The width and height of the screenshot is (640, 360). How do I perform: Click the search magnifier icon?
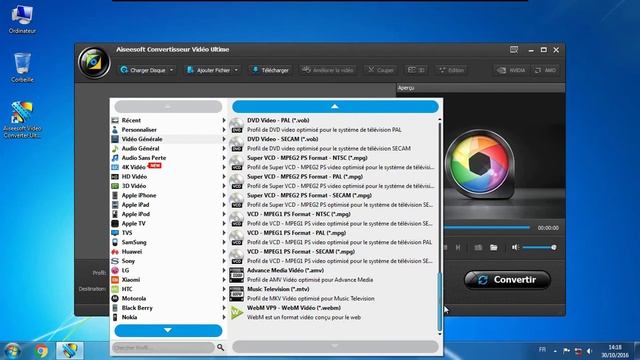tap(220, 347)
